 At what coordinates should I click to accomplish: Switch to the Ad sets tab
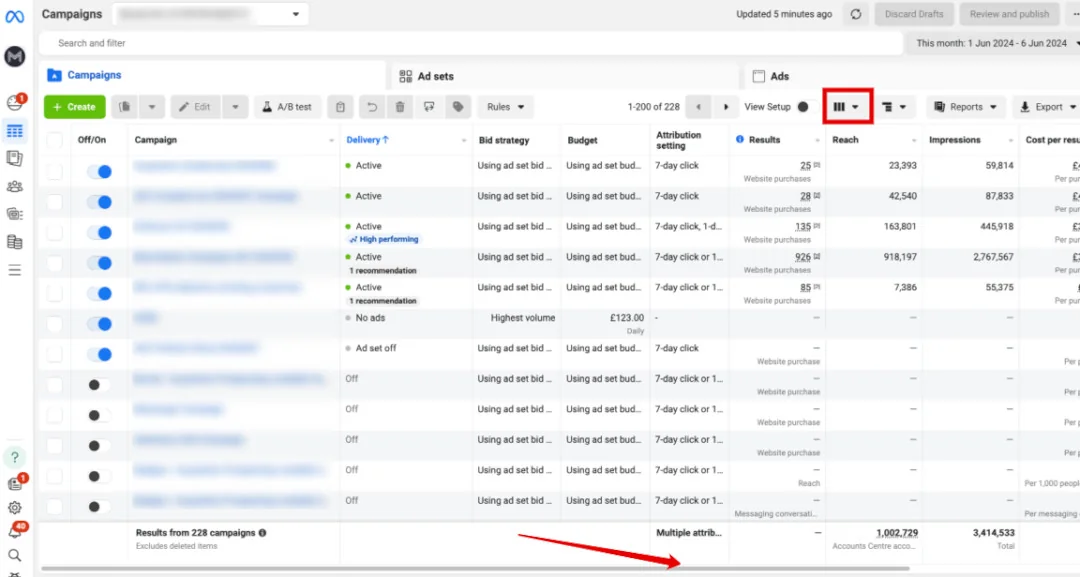coord(565,76)
